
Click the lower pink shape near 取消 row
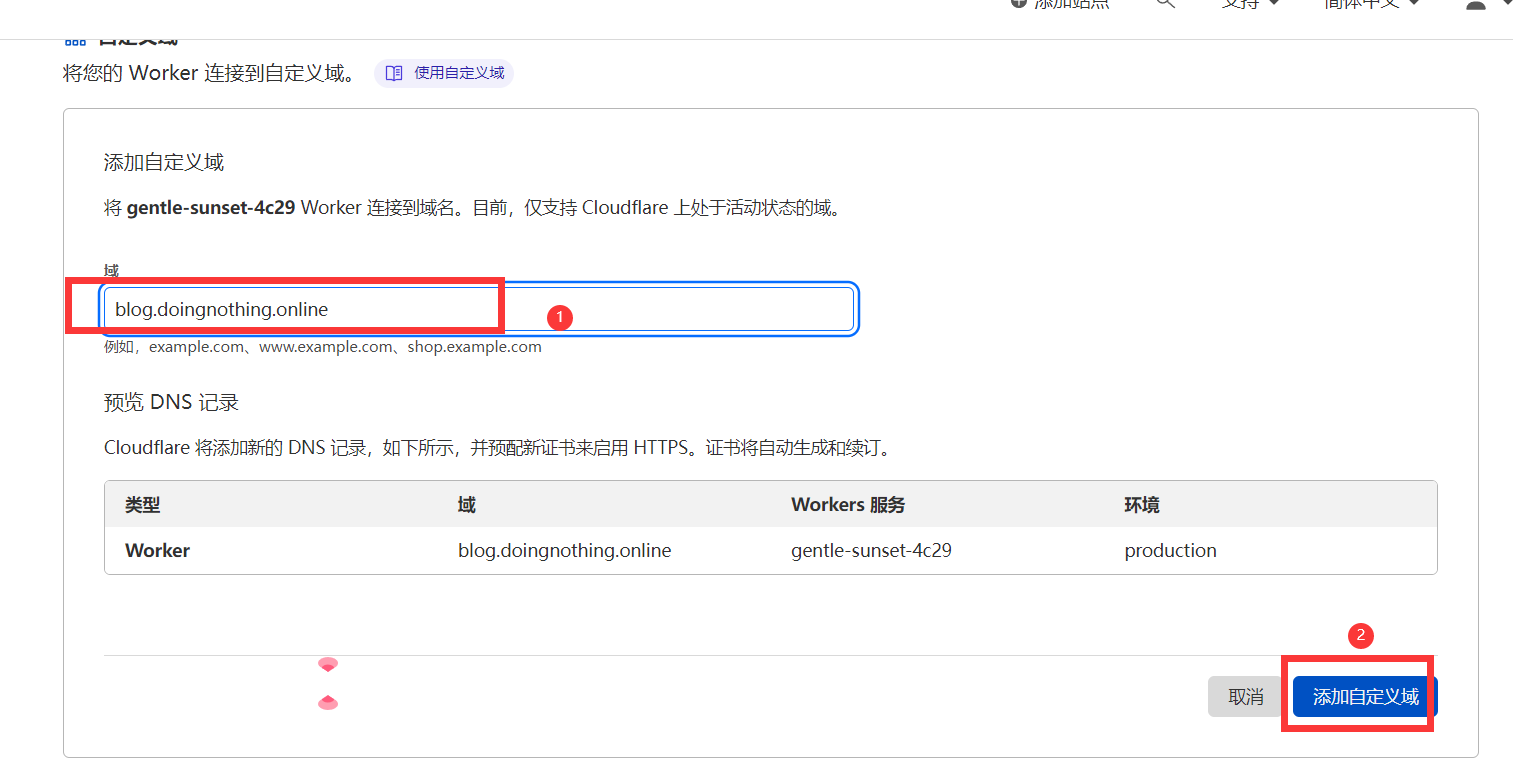coord(328,703)
